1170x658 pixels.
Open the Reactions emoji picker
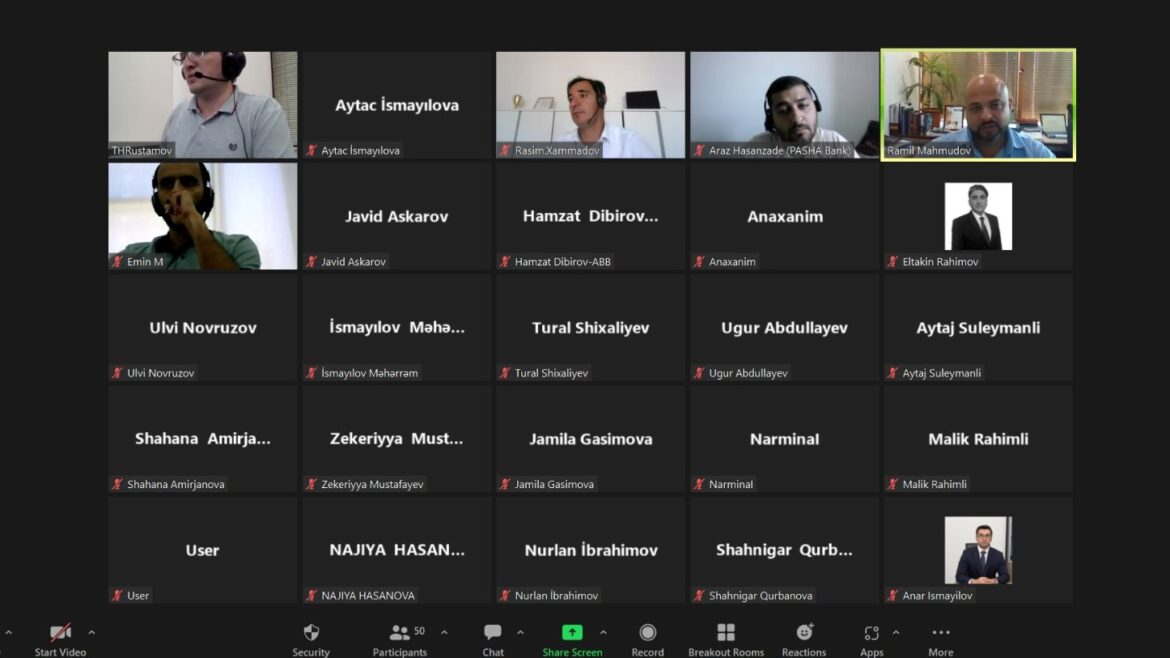[804, 633]
